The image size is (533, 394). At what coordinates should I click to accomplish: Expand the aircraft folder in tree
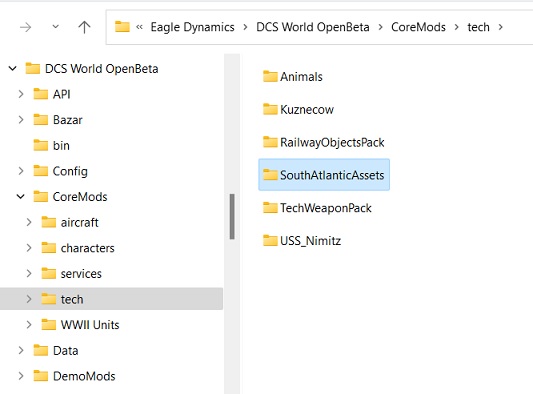29,222
